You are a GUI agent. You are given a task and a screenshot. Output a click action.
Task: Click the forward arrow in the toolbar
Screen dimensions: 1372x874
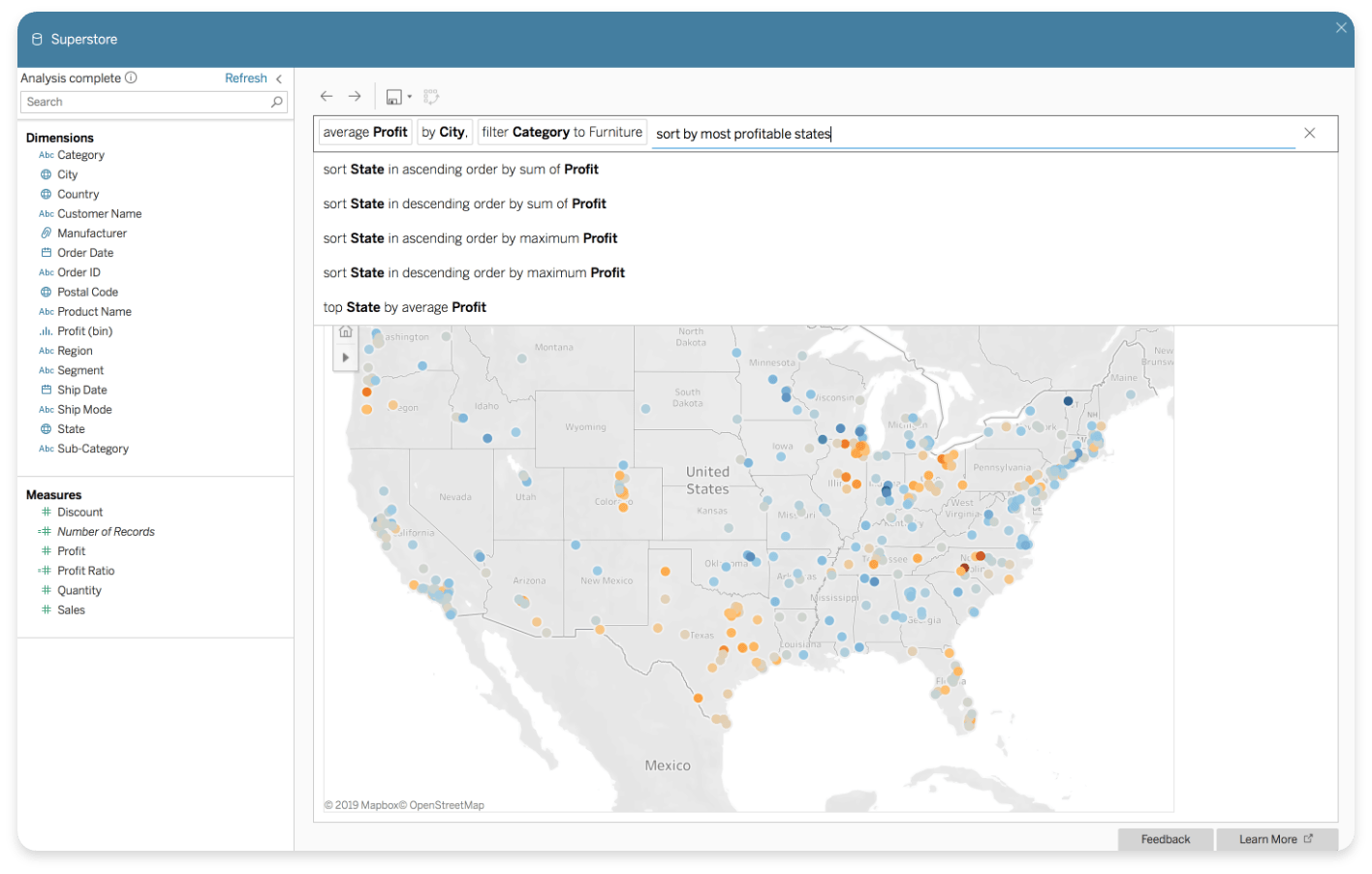click(355, 96)
